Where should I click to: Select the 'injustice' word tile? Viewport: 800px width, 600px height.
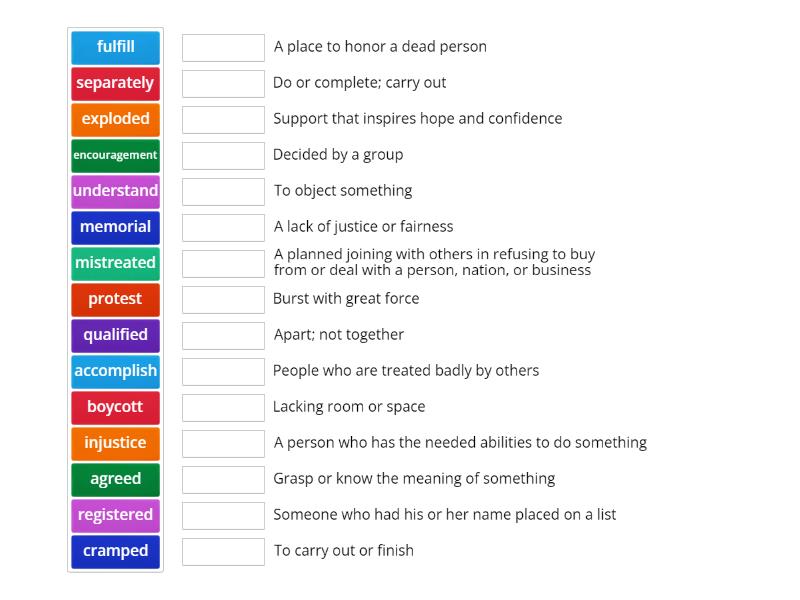coord(115,443)
